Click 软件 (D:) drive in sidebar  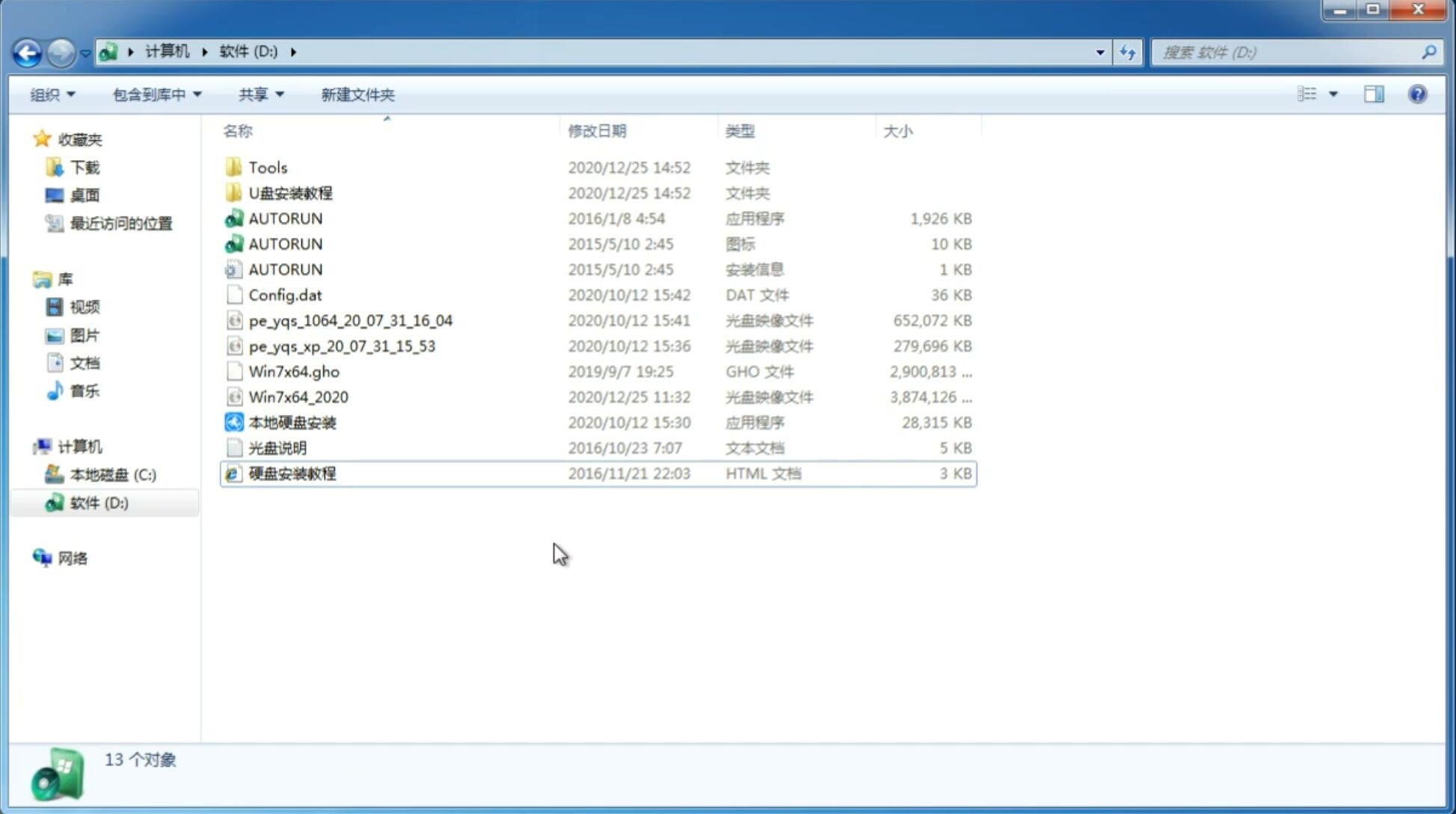[99, 502]
